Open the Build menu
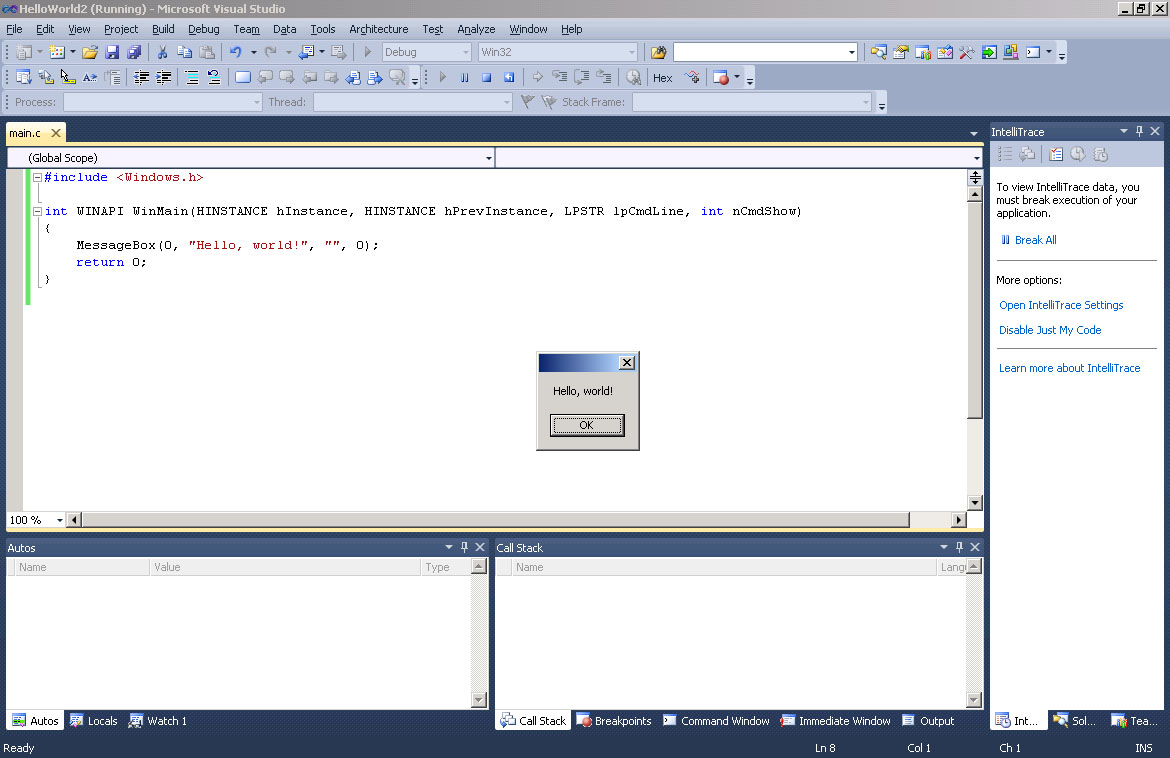This screenshot has width=1170, height=758. [x=163, y=29]
